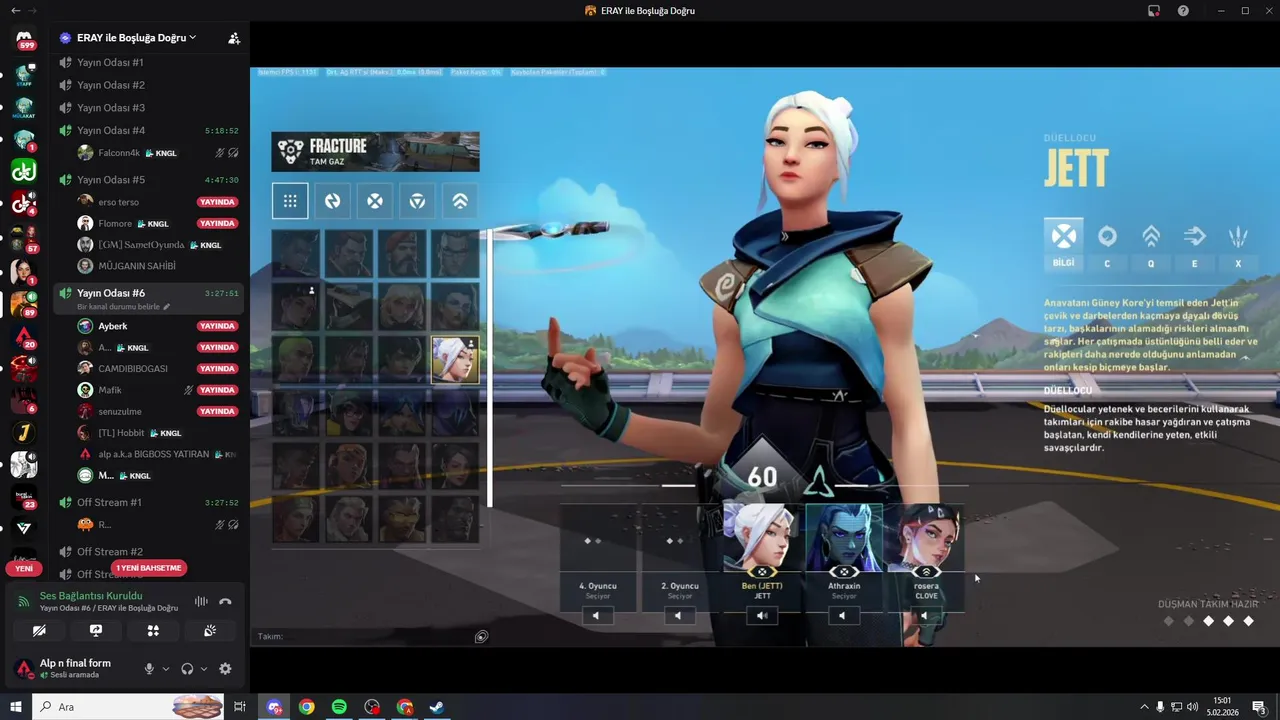Open the yellow J server icon
This screenshot has height=720, width=1280.
coord(24,433)
